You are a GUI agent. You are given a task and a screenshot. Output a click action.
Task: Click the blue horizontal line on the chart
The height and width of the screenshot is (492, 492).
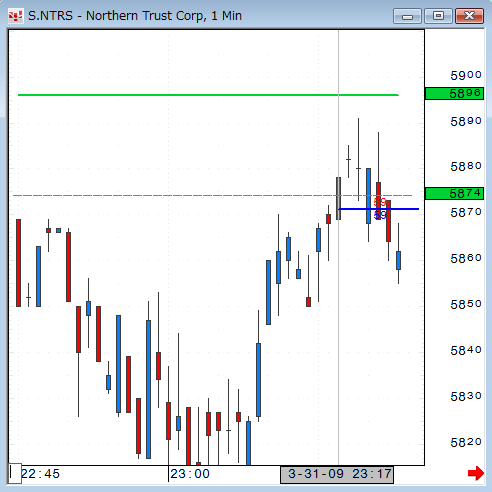(x=378, y=209)
